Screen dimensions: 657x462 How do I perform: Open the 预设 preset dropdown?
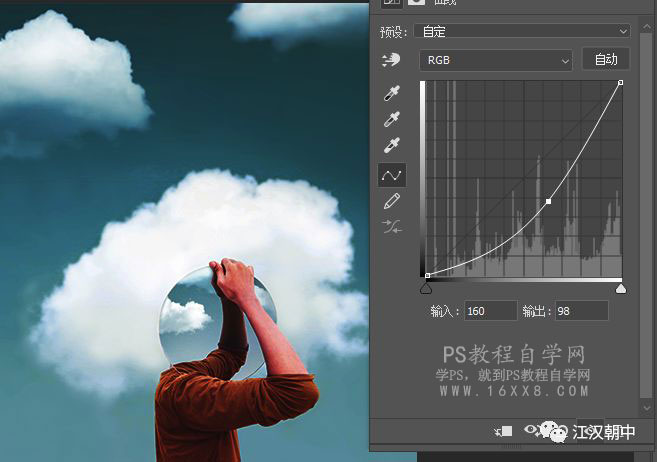[x=522, y=32]
